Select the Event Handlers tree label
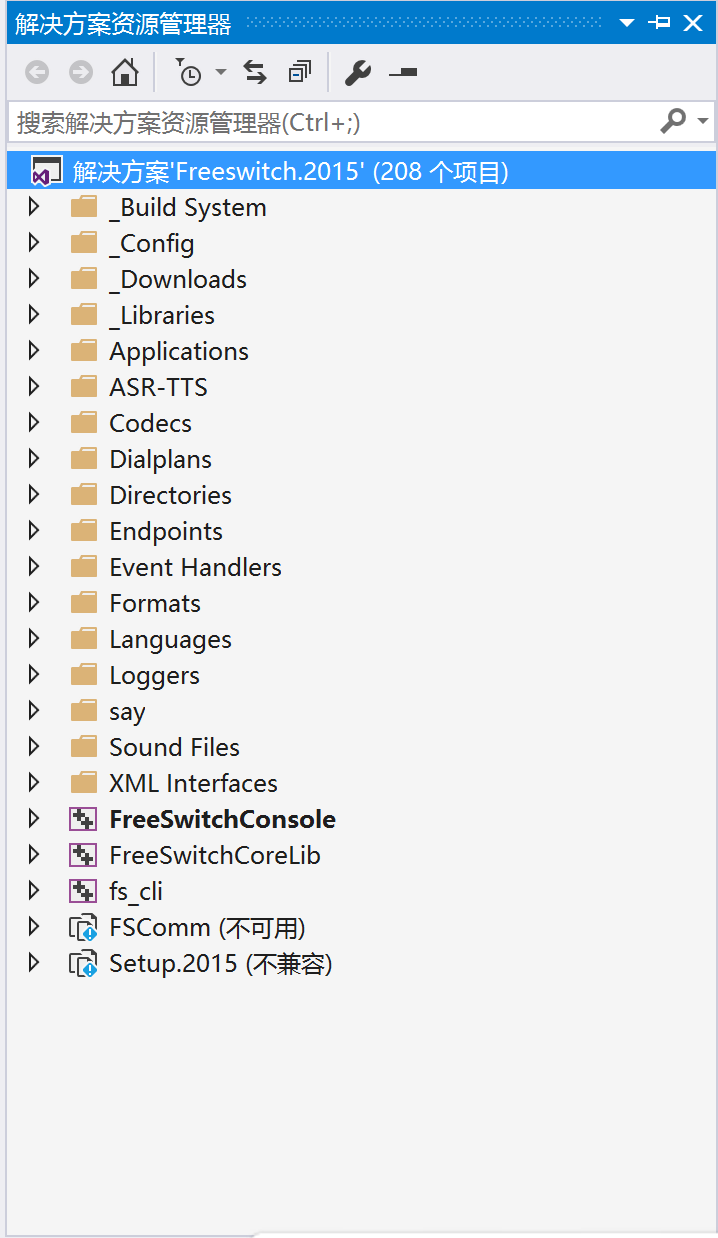Screen dimensions: 718x1238 point(195,567)
